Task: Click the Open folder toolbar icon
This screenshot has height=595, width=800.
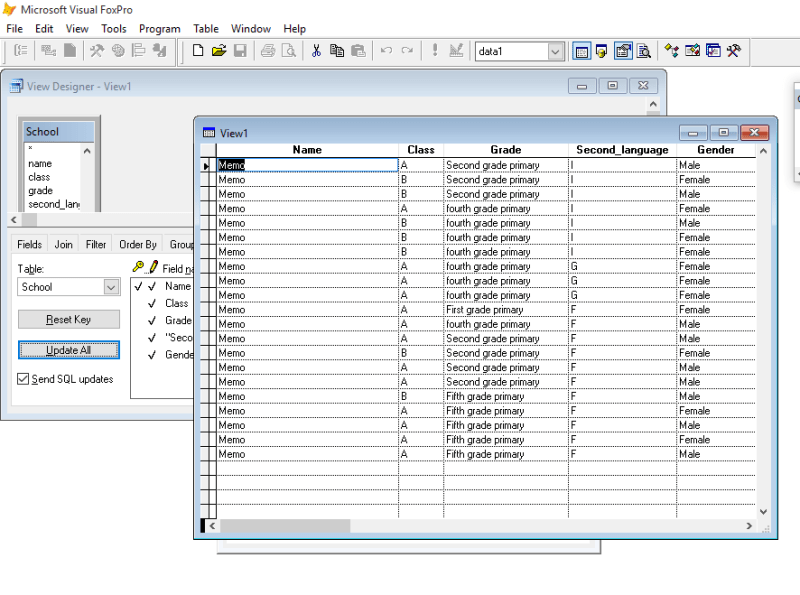Action: 219,51
